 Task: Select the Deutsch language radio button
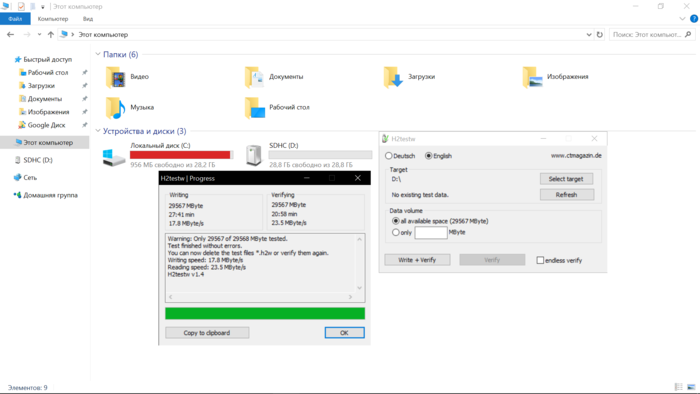(x=389, y=156)
